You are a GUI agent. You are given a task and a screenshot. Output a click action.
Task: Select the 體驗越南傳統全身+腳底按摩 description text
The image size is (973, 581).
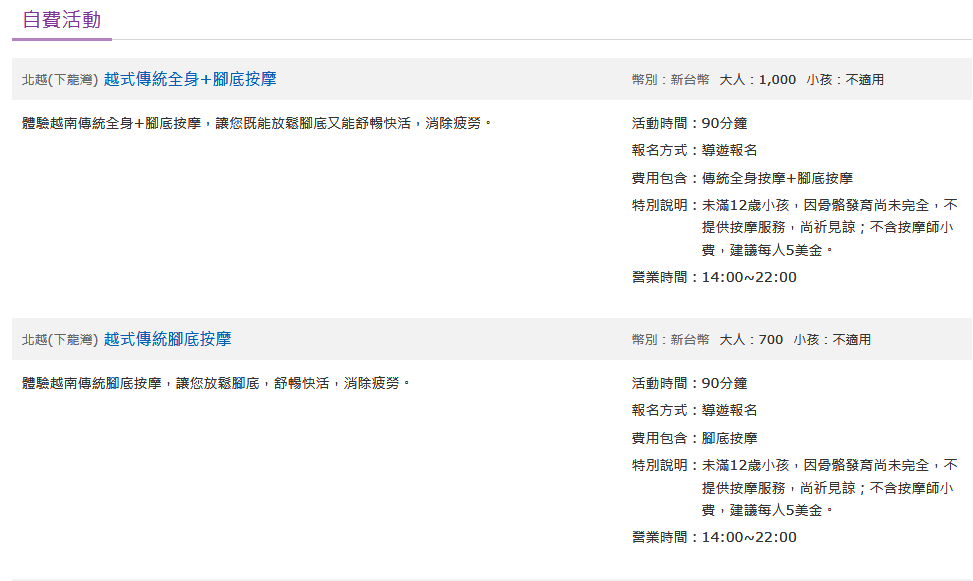pos(257,124)
